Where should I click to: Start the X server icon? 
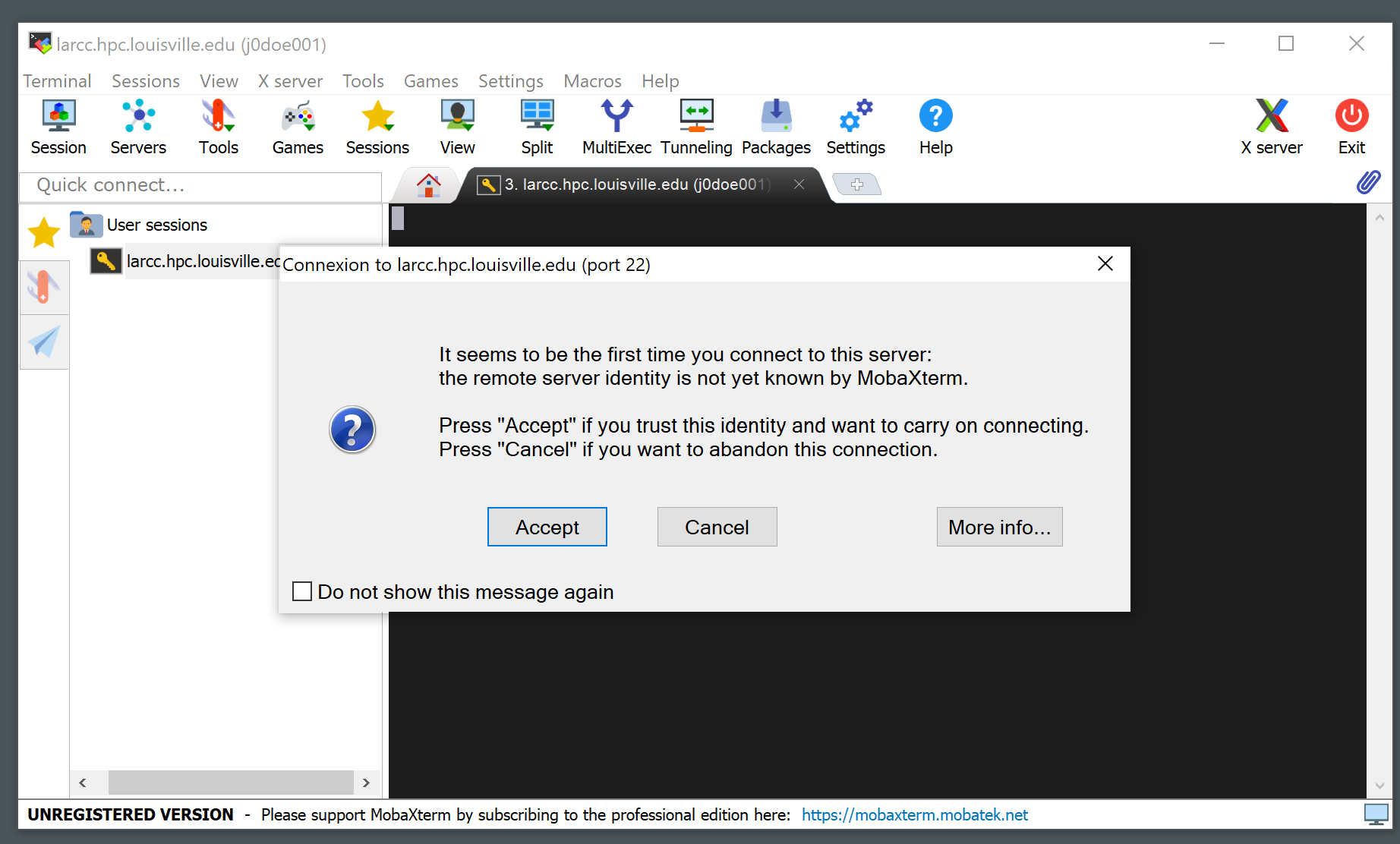pyautogui.click(x=1272, y=127)
